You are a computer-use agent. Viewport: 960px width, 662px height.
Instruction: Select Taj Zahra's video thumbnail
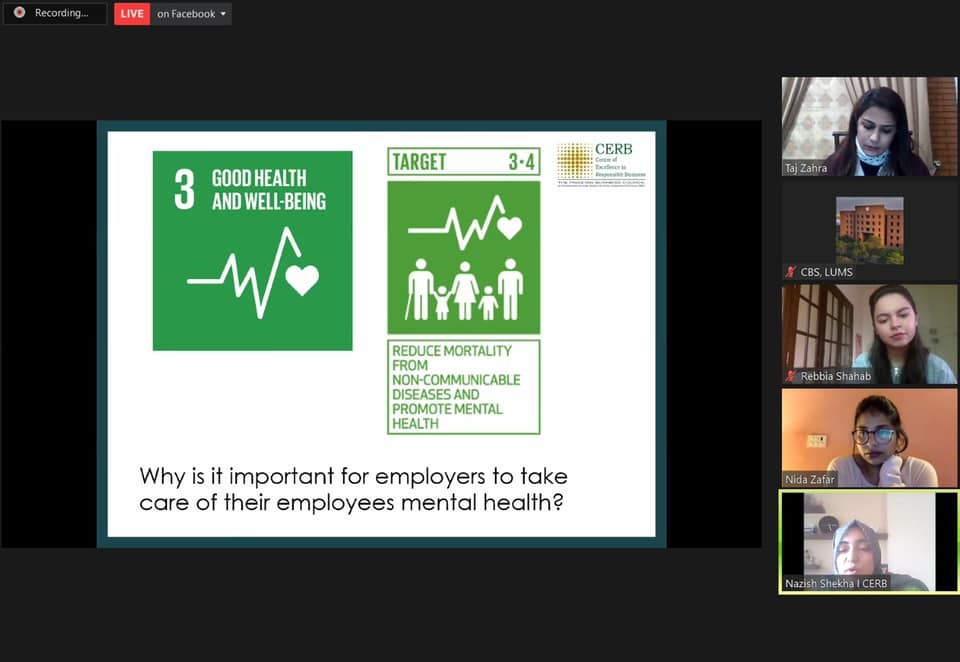pyautogui.click(x=869, y=127)
